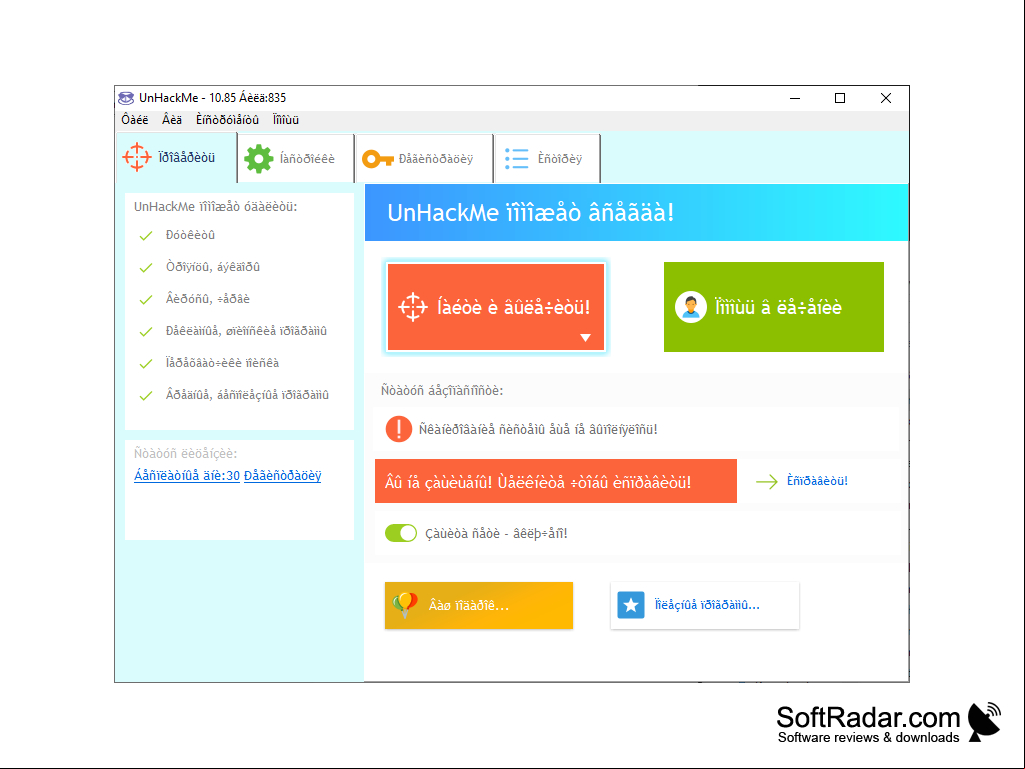This screenshot has height=769, width=1025.
Task: Click the "Ïåðåõâàò÷èêè ïîèñêà" list item
Action: pos(222,363)
